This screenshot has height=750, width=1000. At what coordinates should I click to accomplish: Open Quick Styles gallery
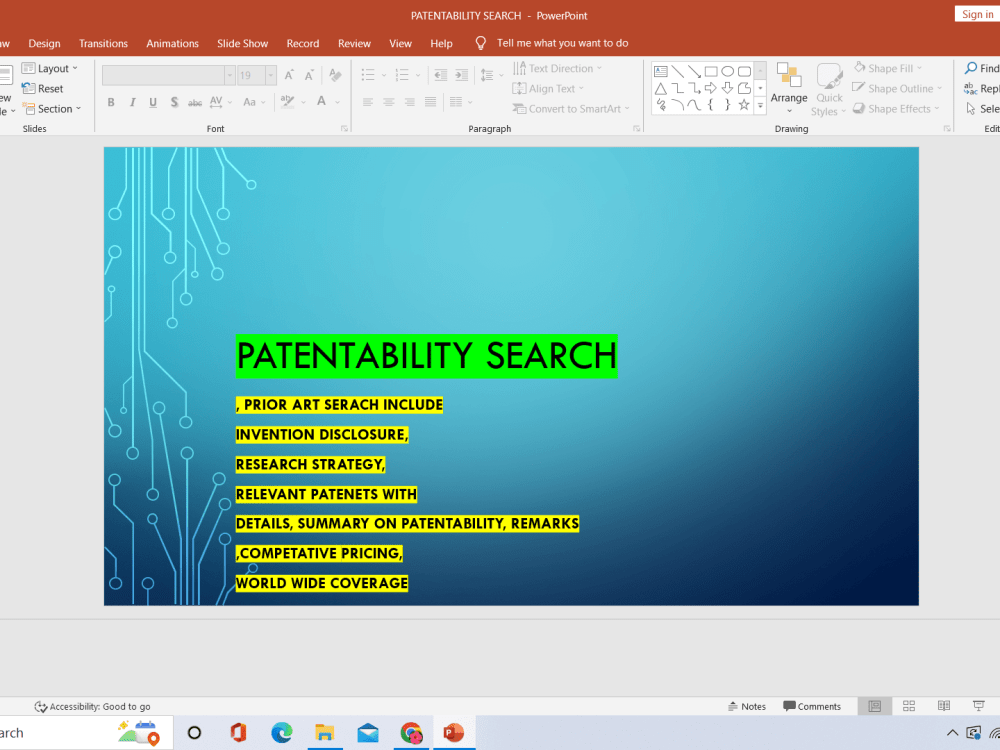tap(830, 90)
